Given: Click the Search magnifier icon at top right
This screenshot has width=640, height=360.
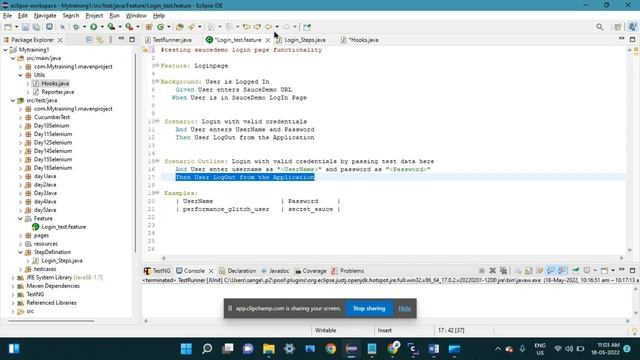Looking at the screenshot, I should point(599,27).
